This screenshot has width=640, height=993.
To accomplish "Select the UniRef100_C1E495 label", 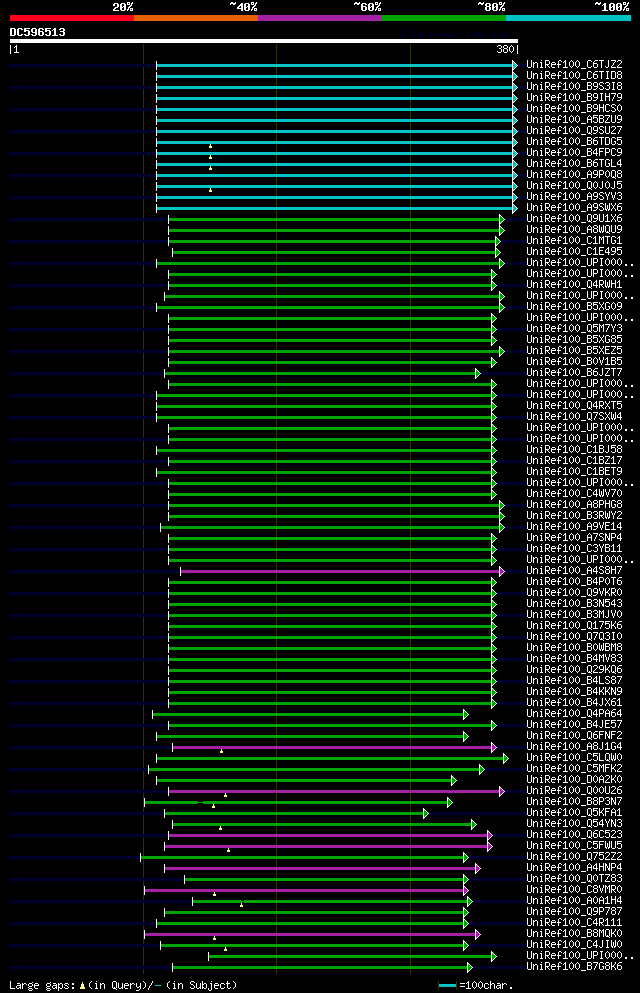I will click(574, 251).
